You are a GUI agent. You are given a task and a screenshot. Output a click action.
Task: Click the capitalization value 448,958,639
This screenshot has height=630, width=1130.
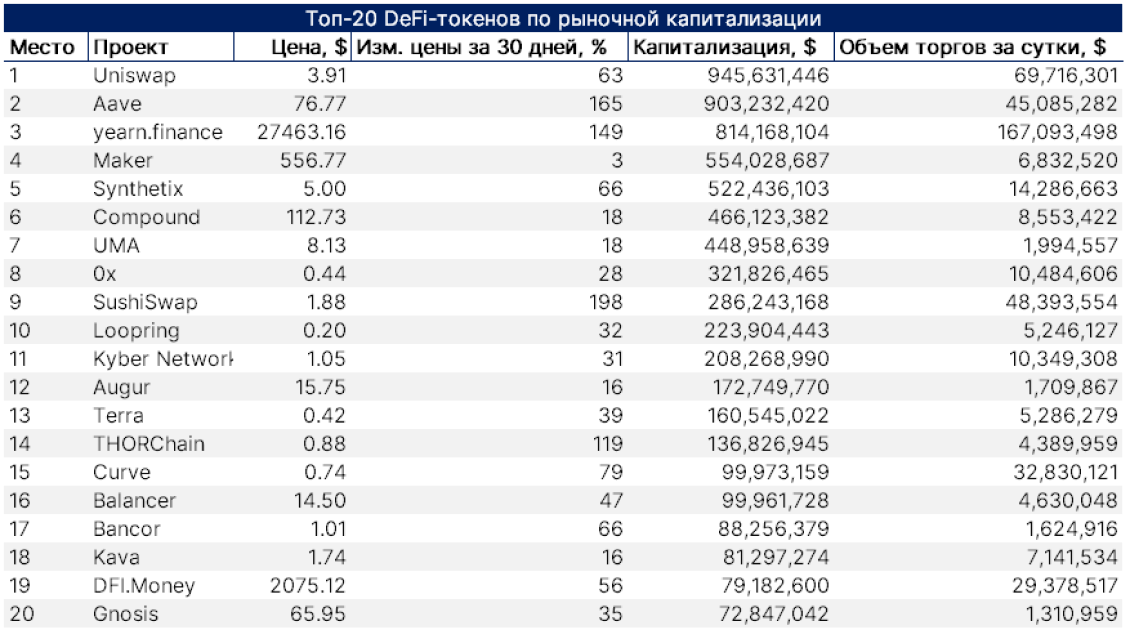pyautogui.click(x=767, y=245)
